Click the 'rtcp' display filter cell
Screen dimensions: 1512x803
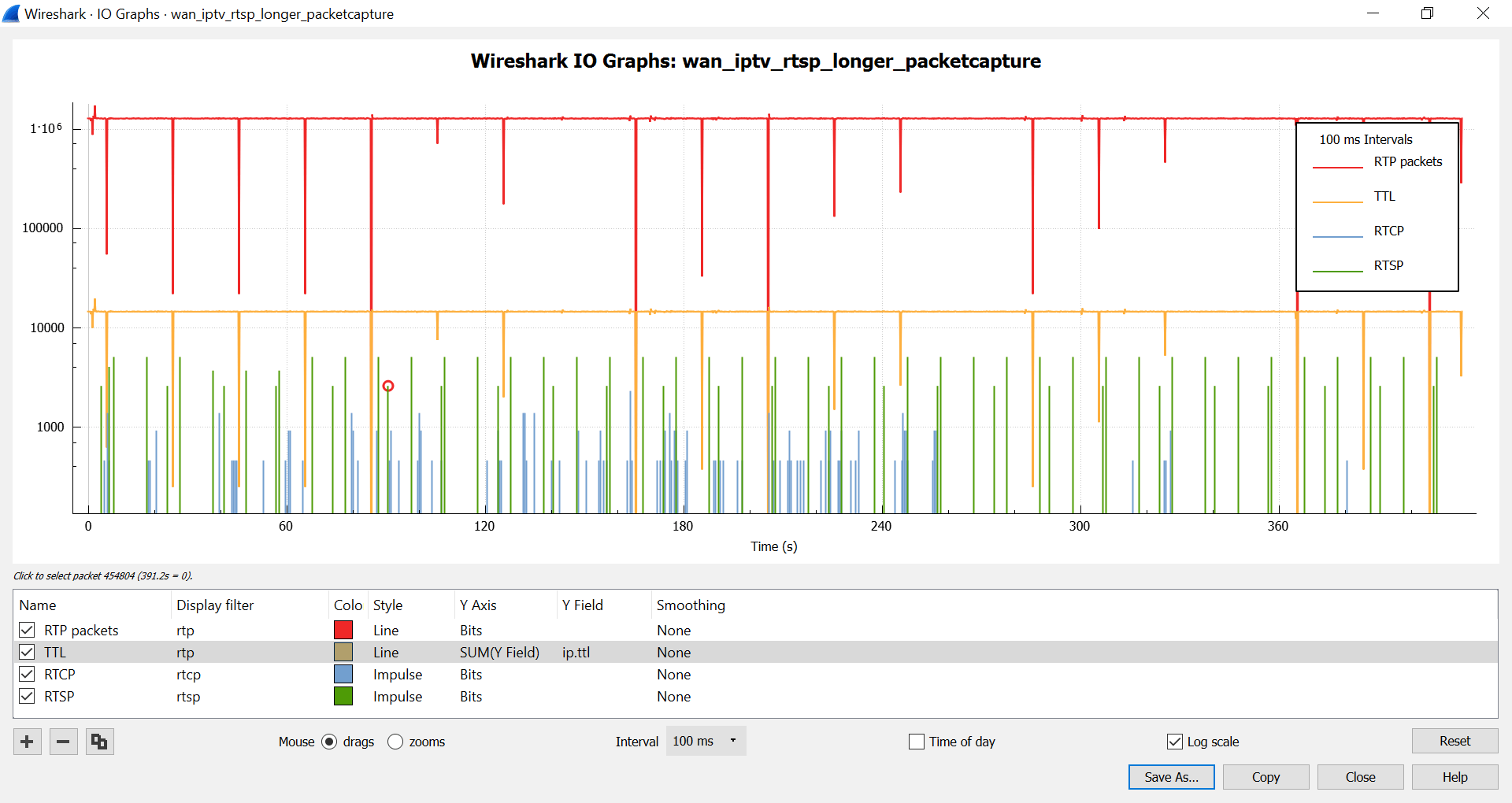188,675
